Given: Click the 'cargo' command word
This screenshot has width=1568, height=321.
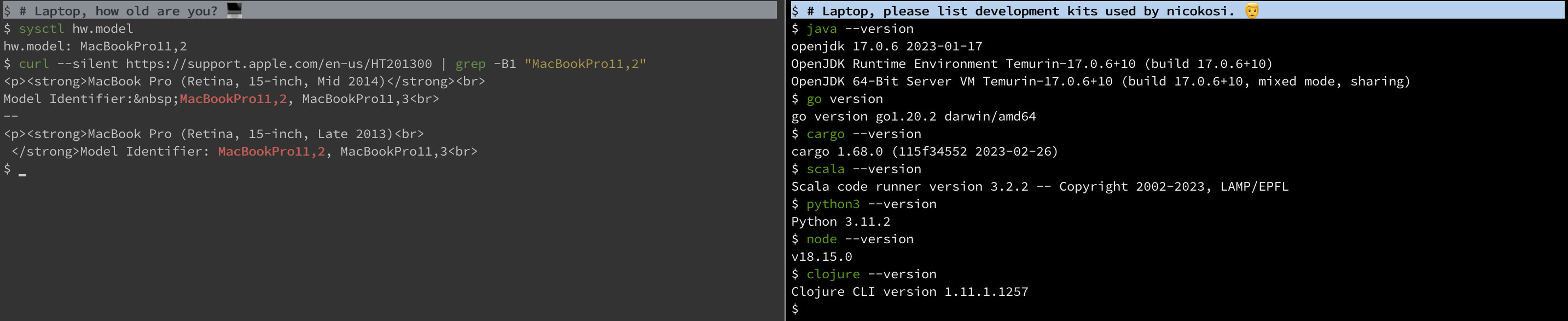Looking at the screenshot, I should click(825, 134).
